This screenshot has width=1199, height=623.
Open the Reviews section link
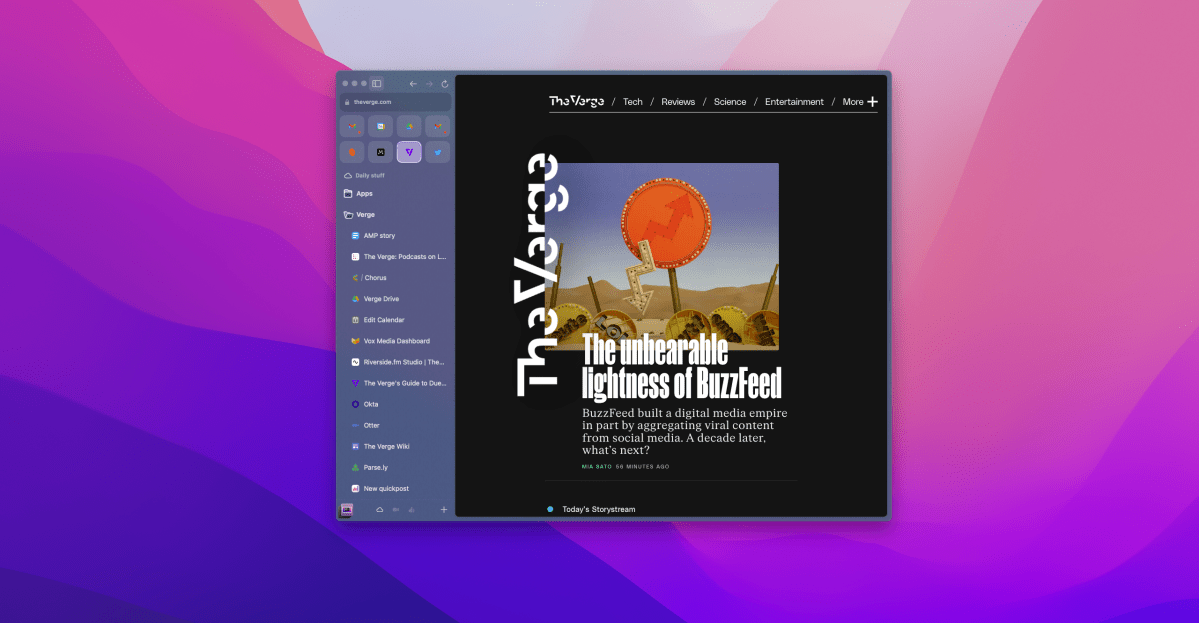point(678,102)
